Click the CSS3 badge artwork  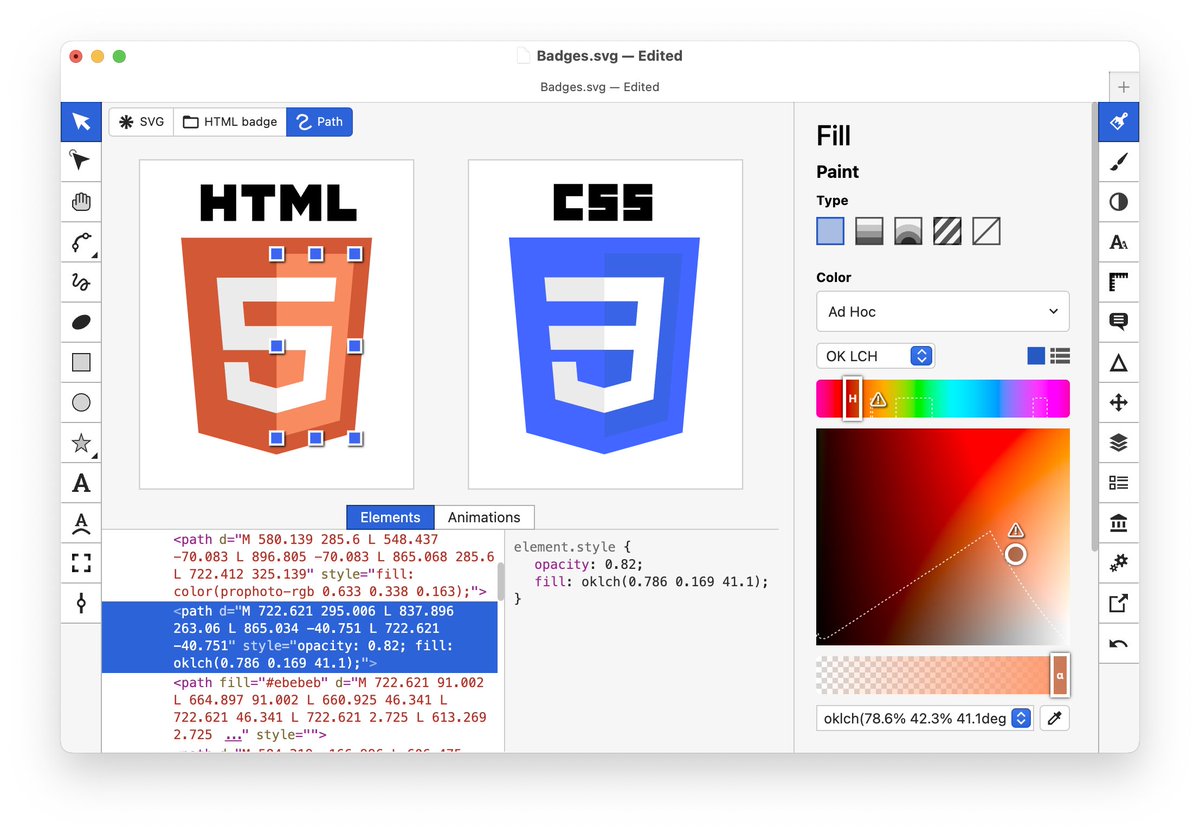(x=604, y=345)
